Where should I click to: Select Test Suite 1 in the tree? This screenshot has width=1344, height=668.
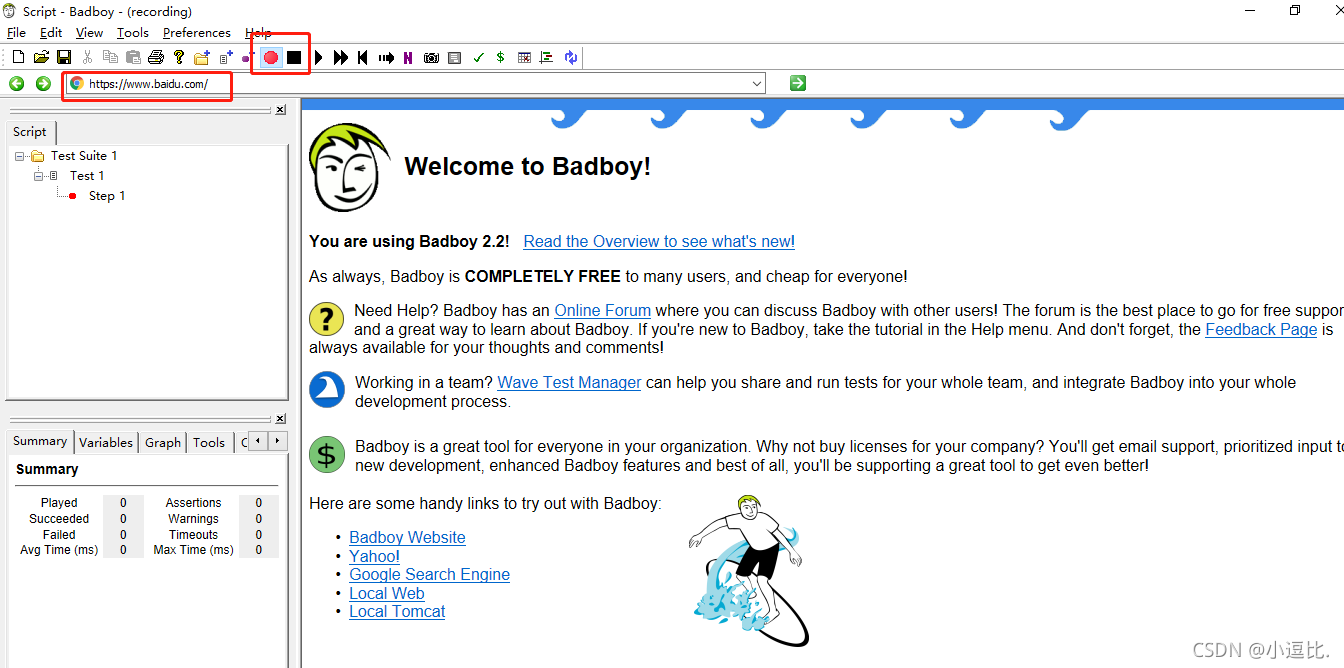click(x=84, y=156)
